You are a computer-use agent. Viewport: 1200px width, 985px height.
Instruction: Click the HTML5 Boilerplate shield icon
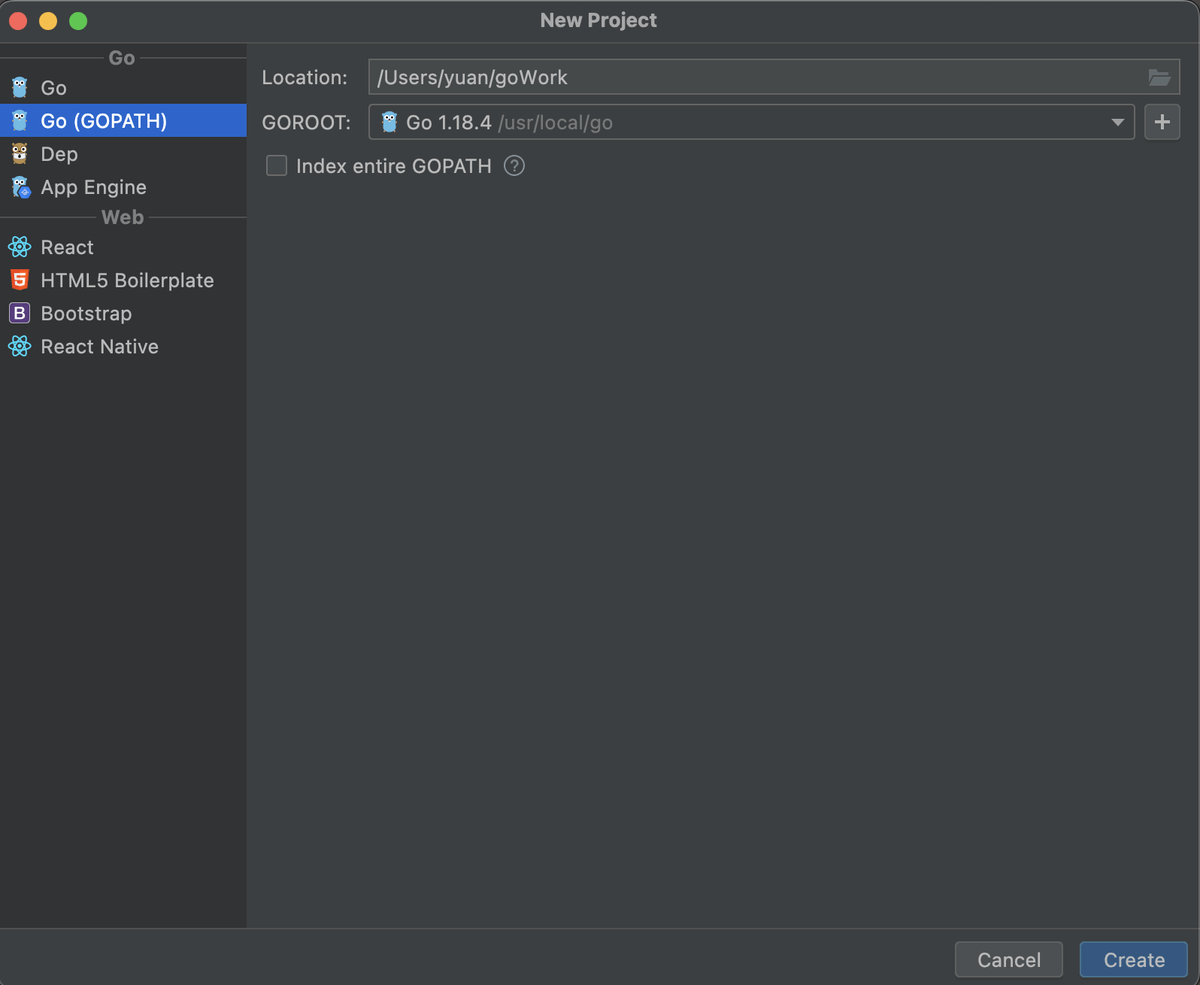coord(20,280)
